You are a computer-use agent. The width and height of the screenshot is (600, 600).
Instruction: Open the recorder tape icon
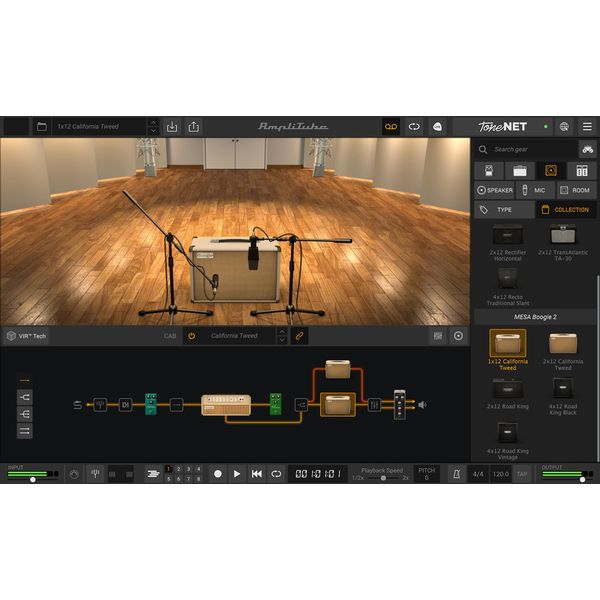point(391,127)
